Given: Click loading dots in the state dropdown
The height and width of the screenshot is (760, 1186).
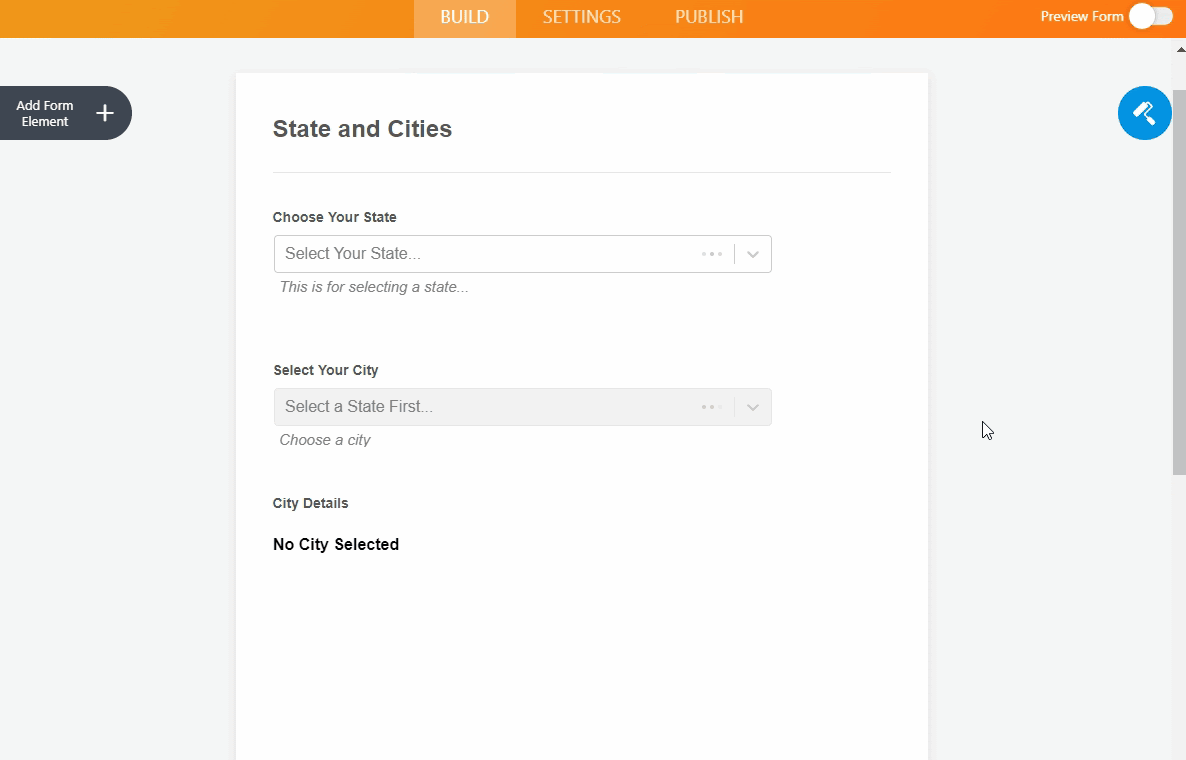Looking at the screenshot, I should tap(711, 254).
